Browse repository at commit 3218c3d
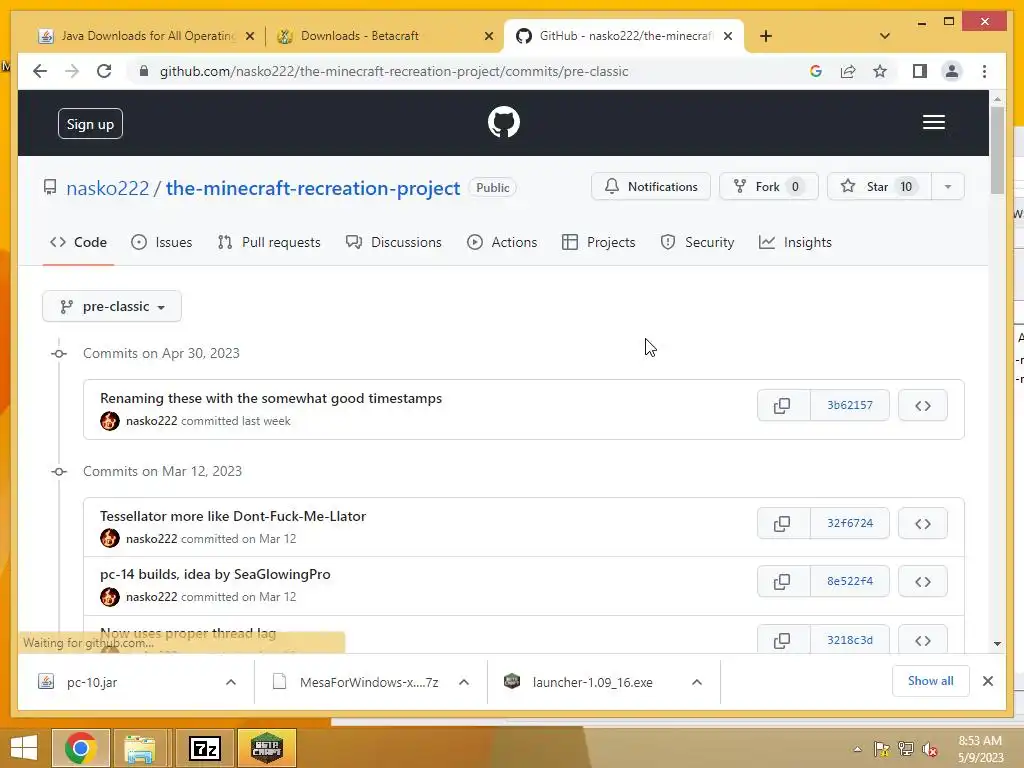 pyautogui.click(x=922, y=639)
